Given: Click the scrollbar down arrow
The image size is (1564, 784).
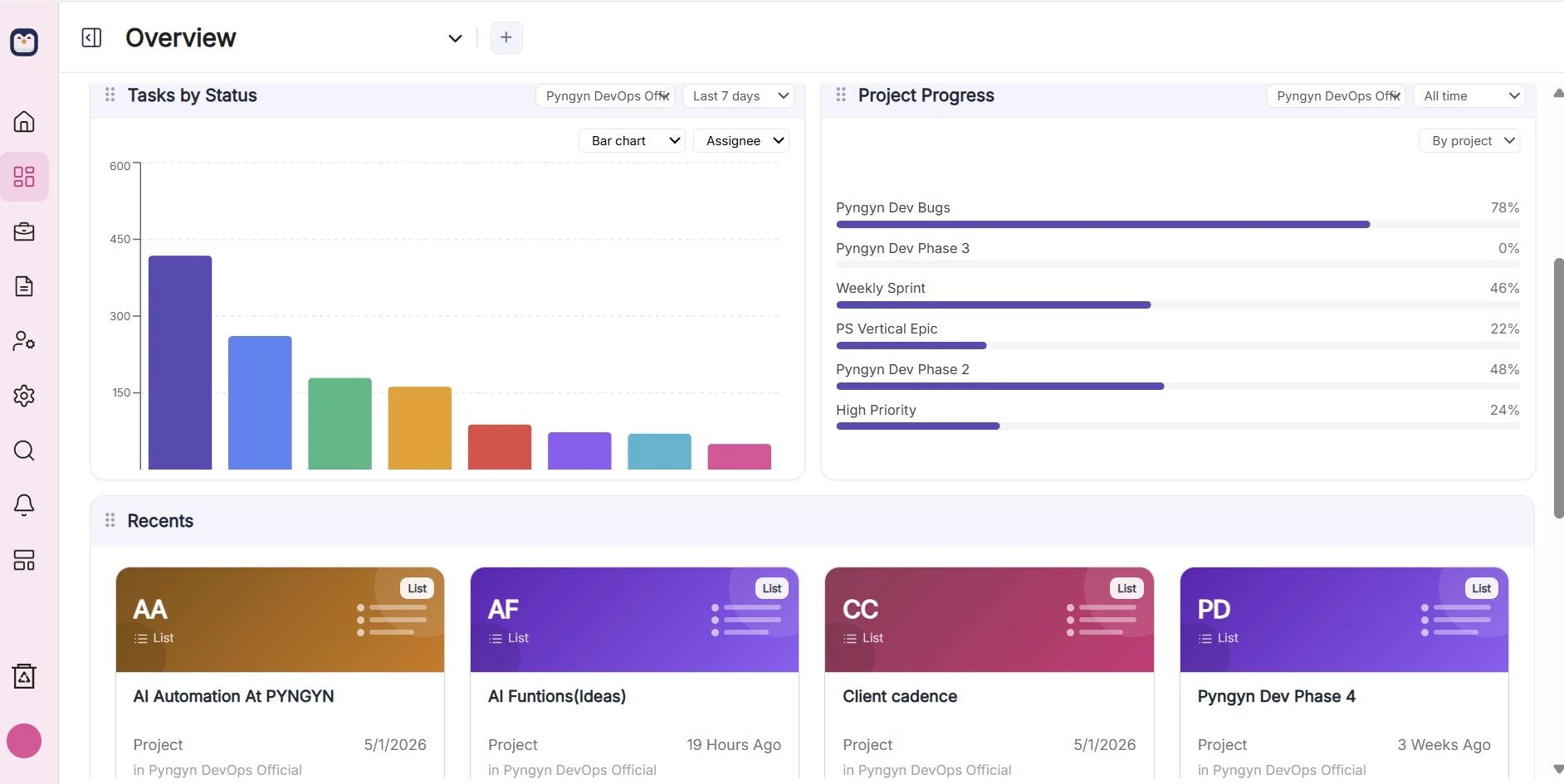Looking at the screenshot, I should click(x=1558, y=769).
